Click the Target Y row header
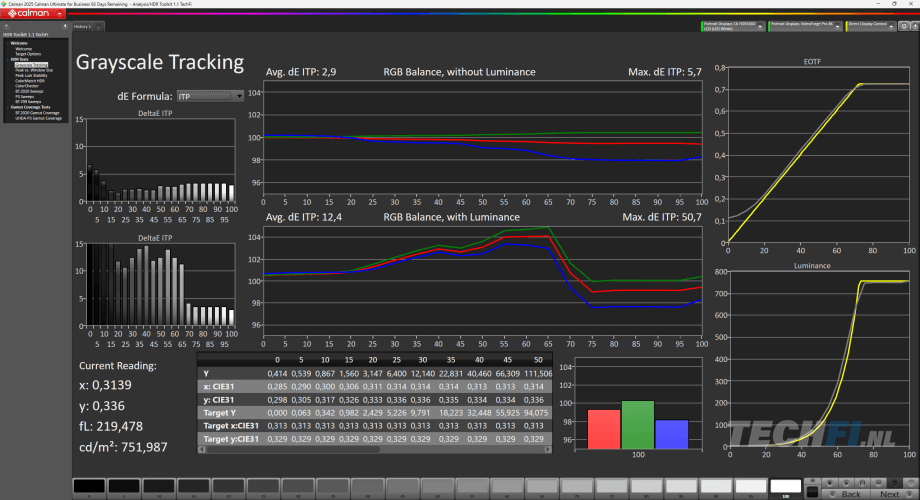The width and height of the screenshot is (920, 500). point(219,413)
